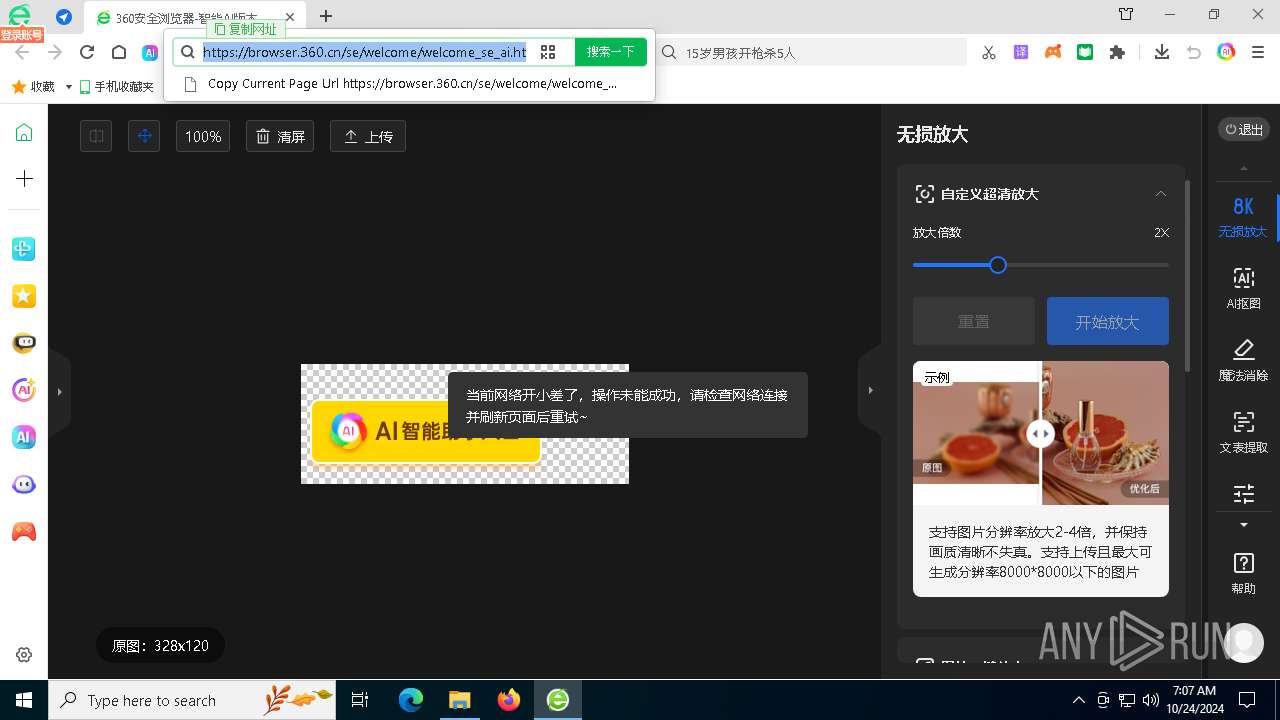Click the 开始放大 start enlarge button

coord(1107,321)
